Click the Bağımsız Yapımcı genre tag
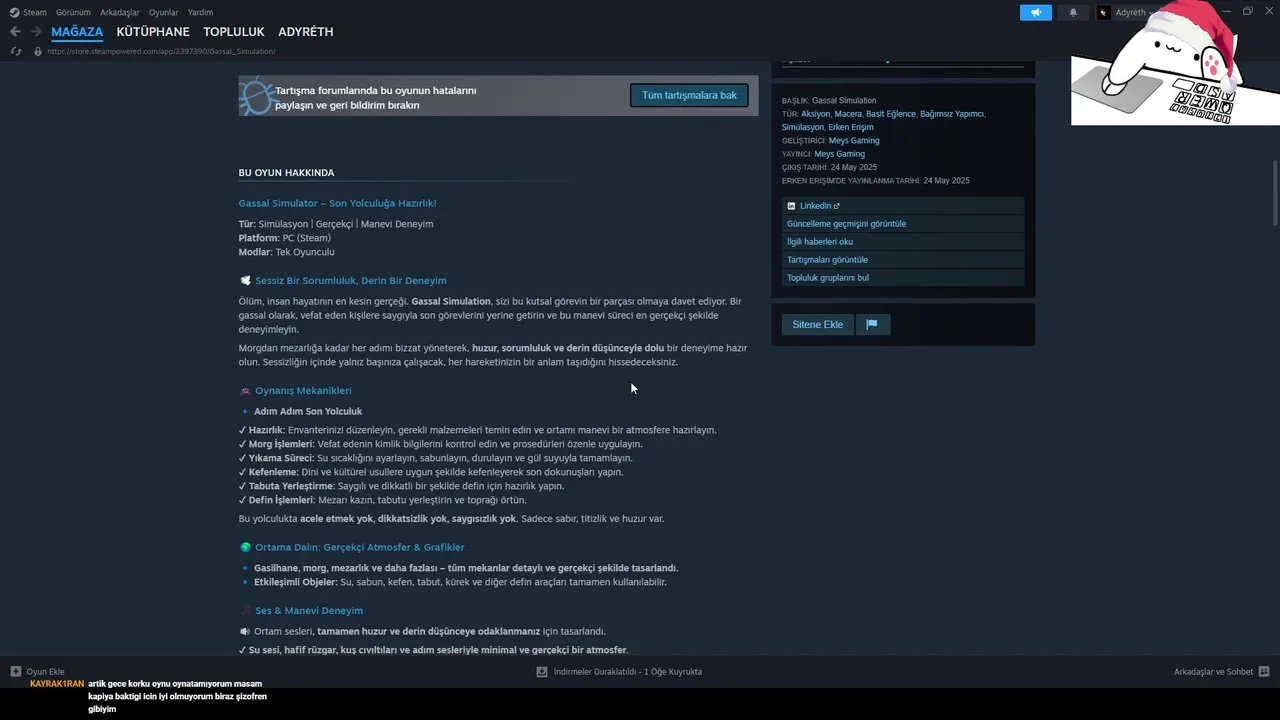1280x720 pixels. tap(952, 114)
